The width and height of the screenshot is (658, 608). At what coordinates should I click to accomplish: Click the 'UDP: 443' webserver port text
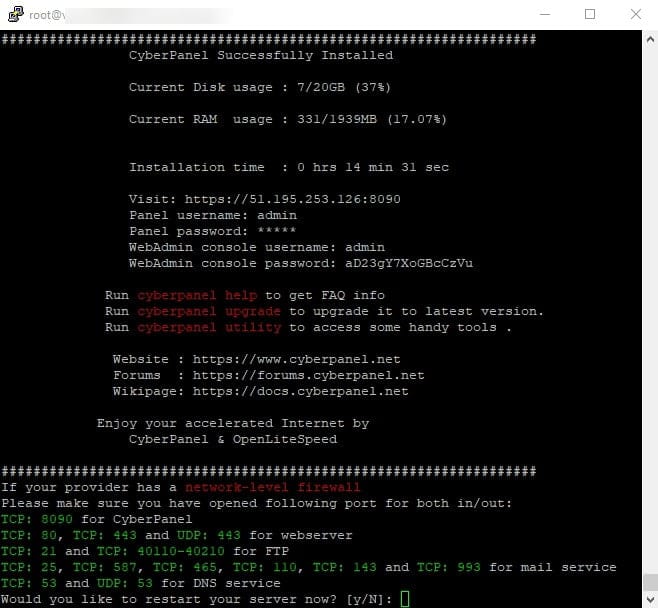(209, 535)
